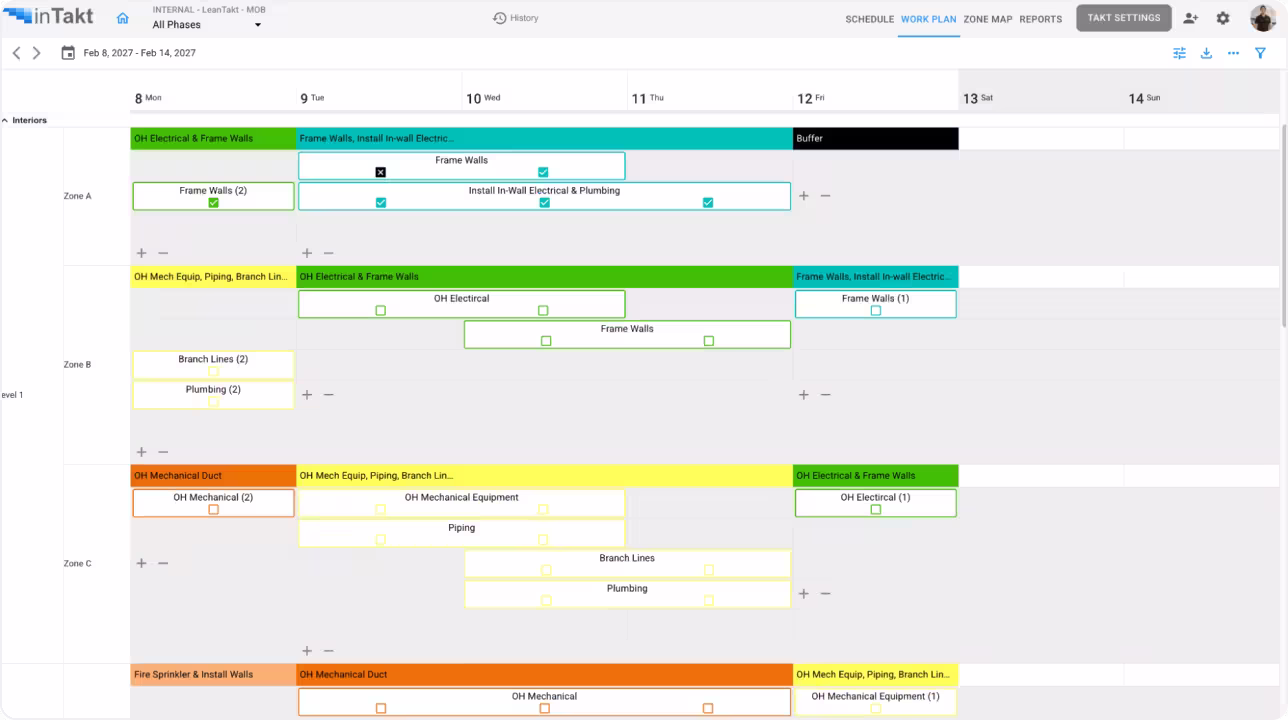Select the Fire Sprinkler & Install Walls bar
Viewport: 1288px width, 720px height.
pos(213,675)
